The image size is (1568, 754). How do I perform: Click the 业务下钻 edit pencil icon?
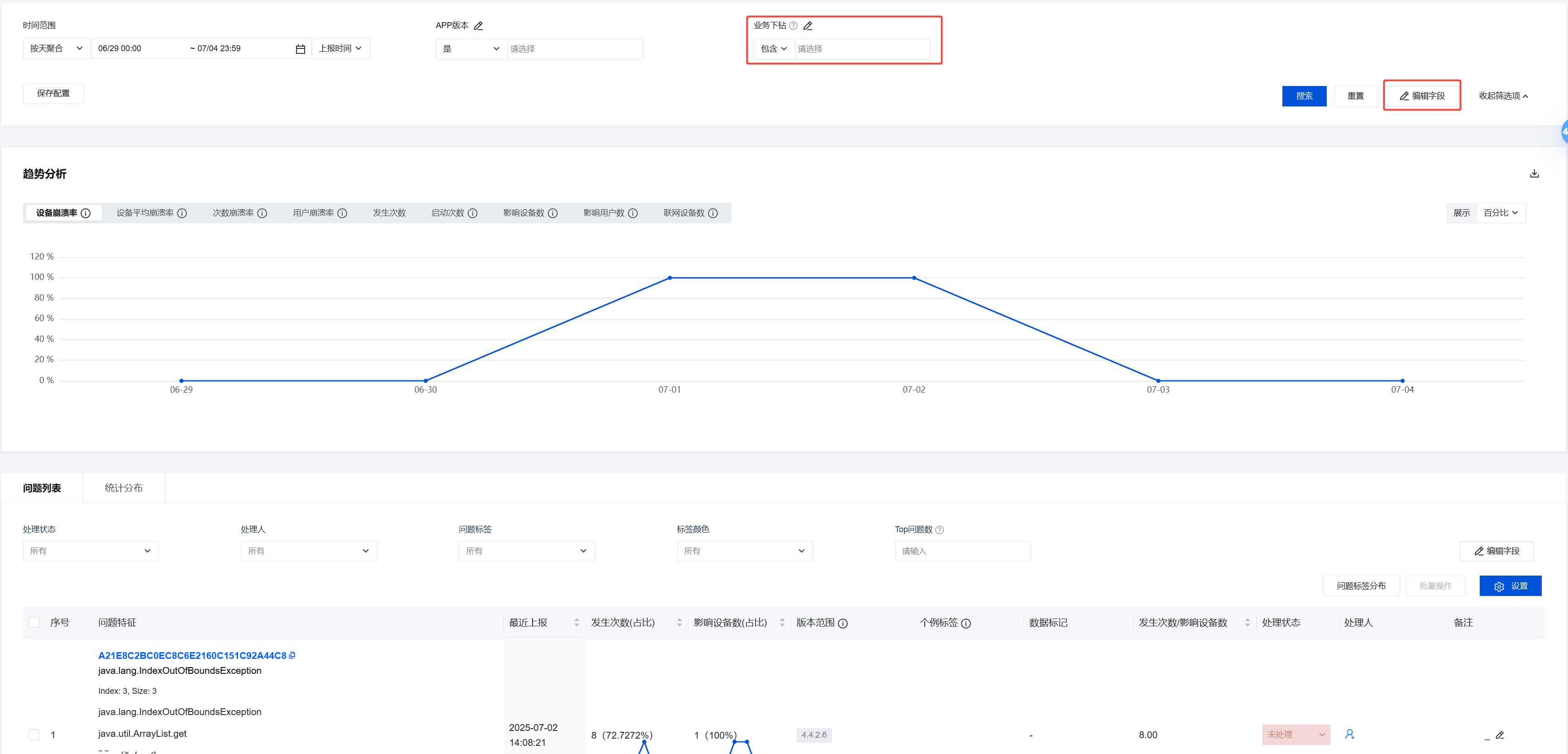pos(808,25)
